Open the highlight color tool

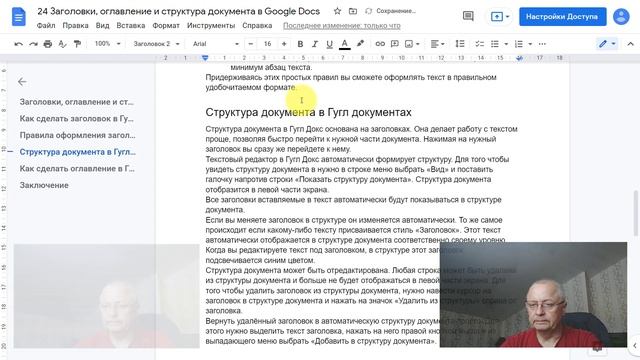360,44
